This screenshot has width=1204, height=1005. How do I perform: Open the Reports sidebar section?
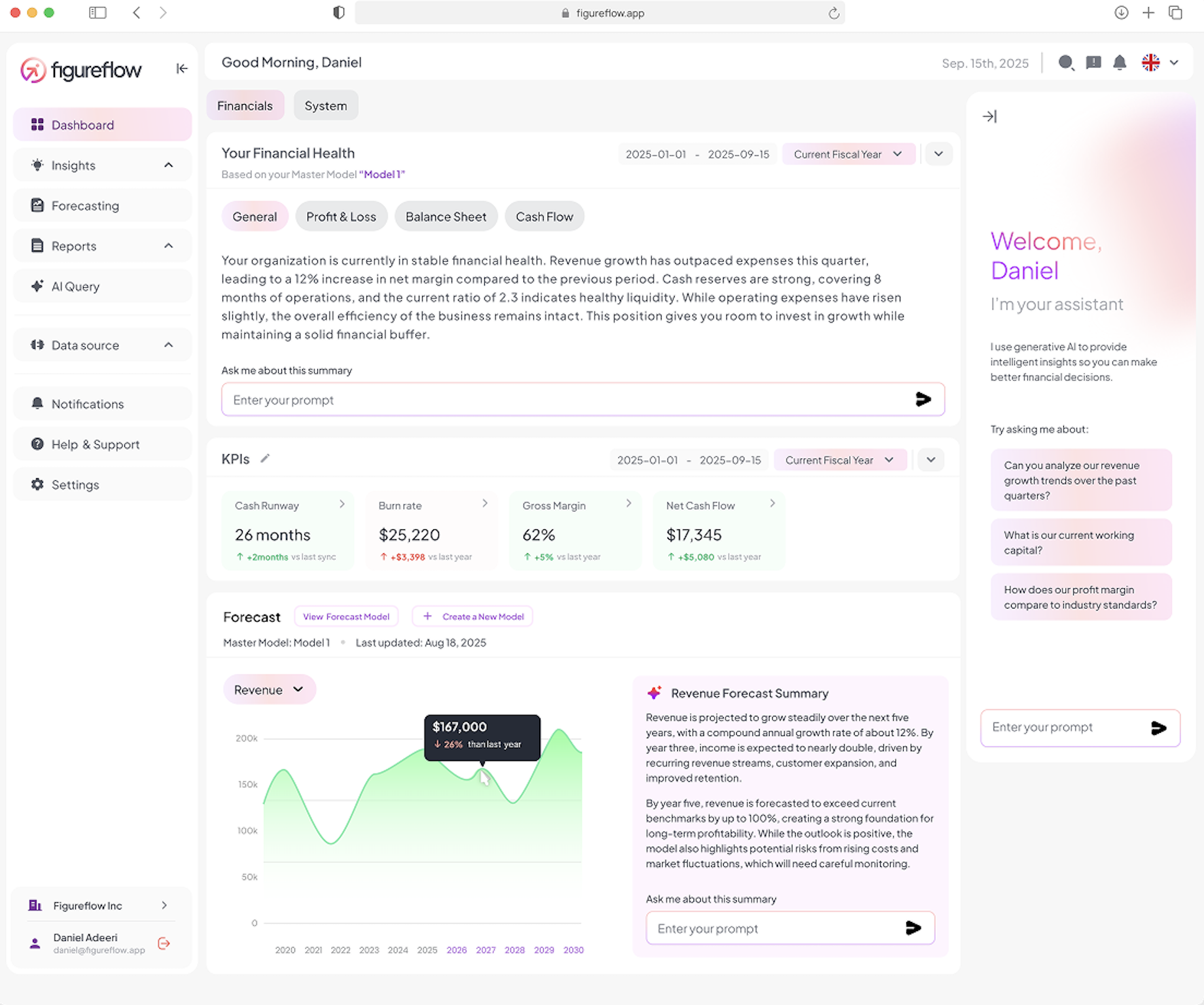(73, 245)
